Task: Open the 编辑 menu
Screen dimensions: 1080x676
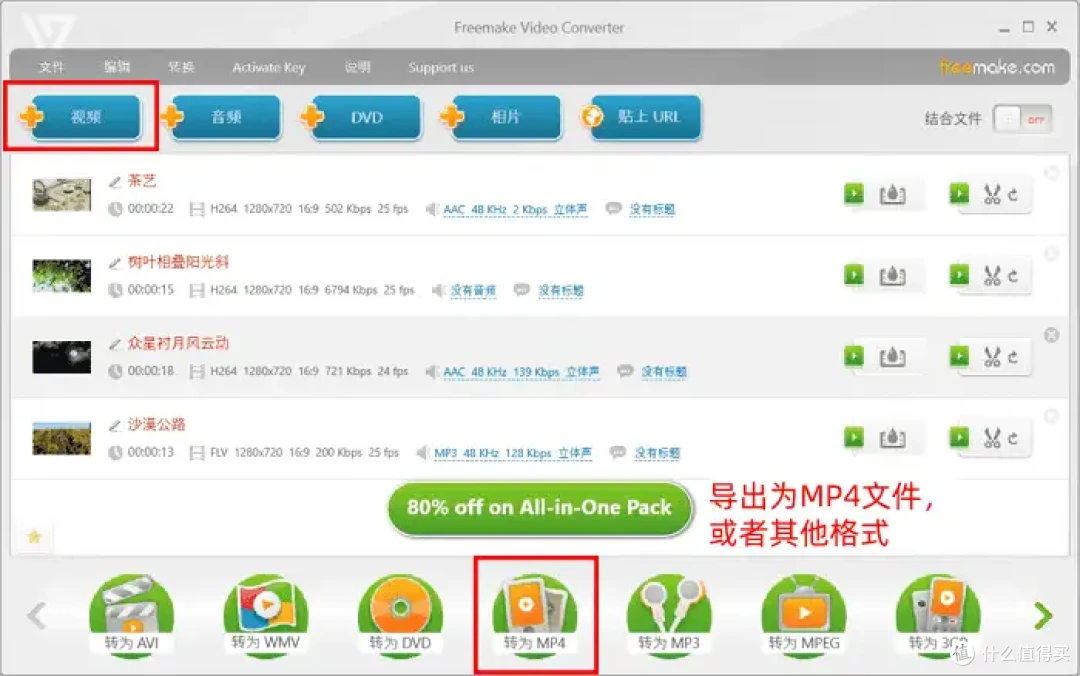Action: click(116, 67)
